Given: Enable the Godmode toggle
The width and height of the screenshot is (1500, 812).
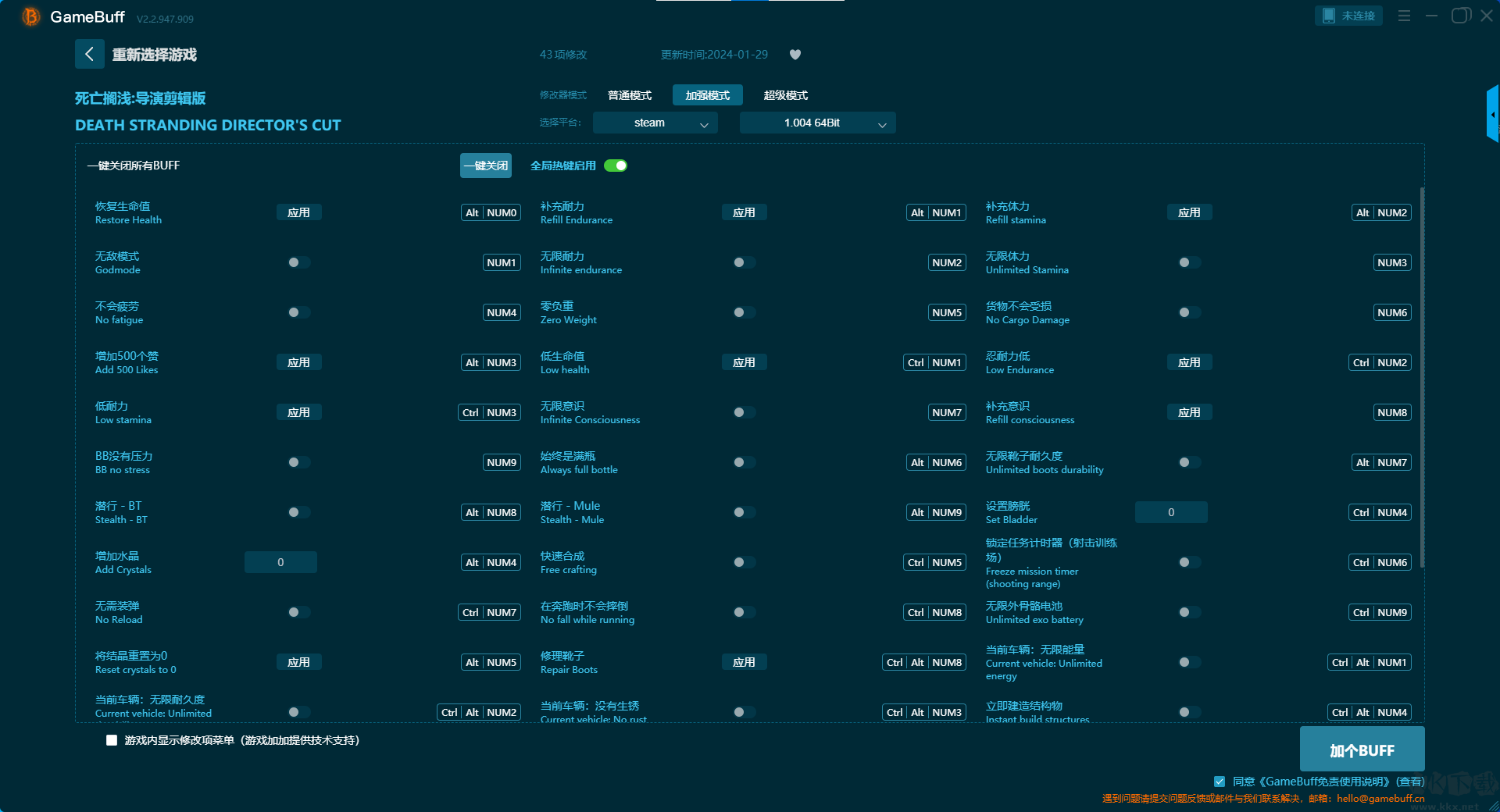Looking at the screenshot, I should 298,262.
